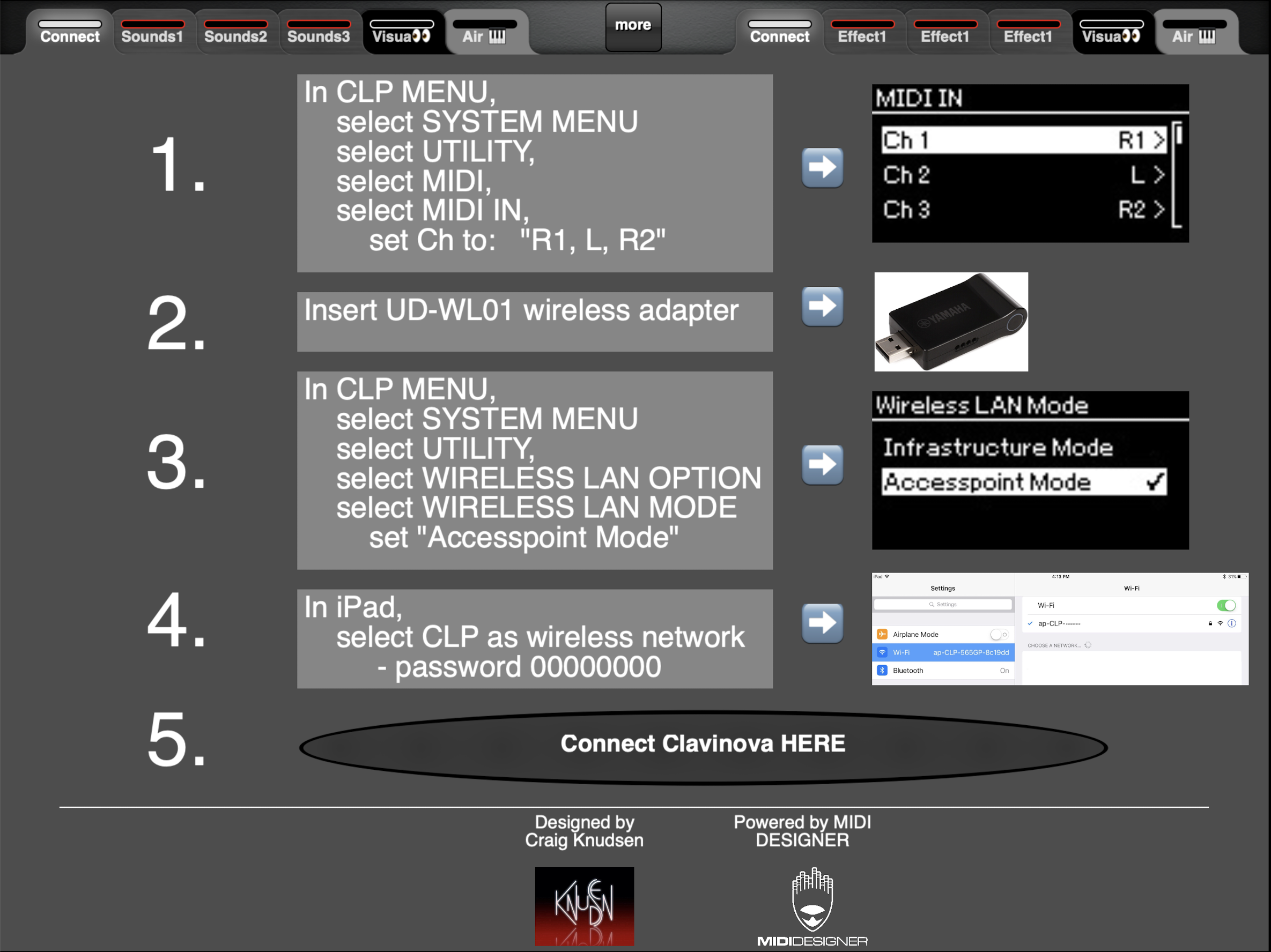
Task: Click the blue arrow next to step 4
Action: tap(822, 623)
